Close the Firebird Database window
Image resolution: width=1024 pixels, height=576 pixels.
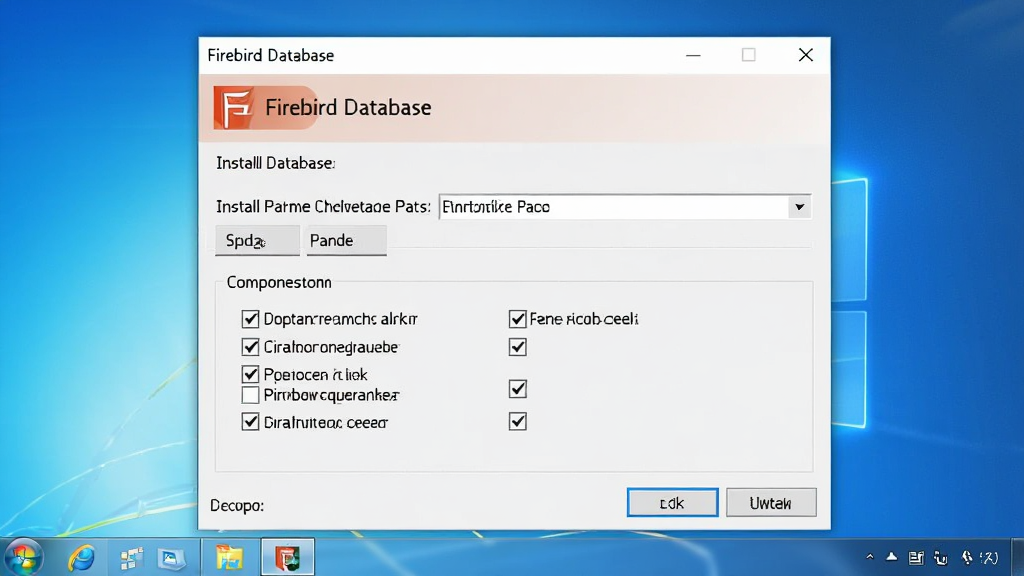806,55
